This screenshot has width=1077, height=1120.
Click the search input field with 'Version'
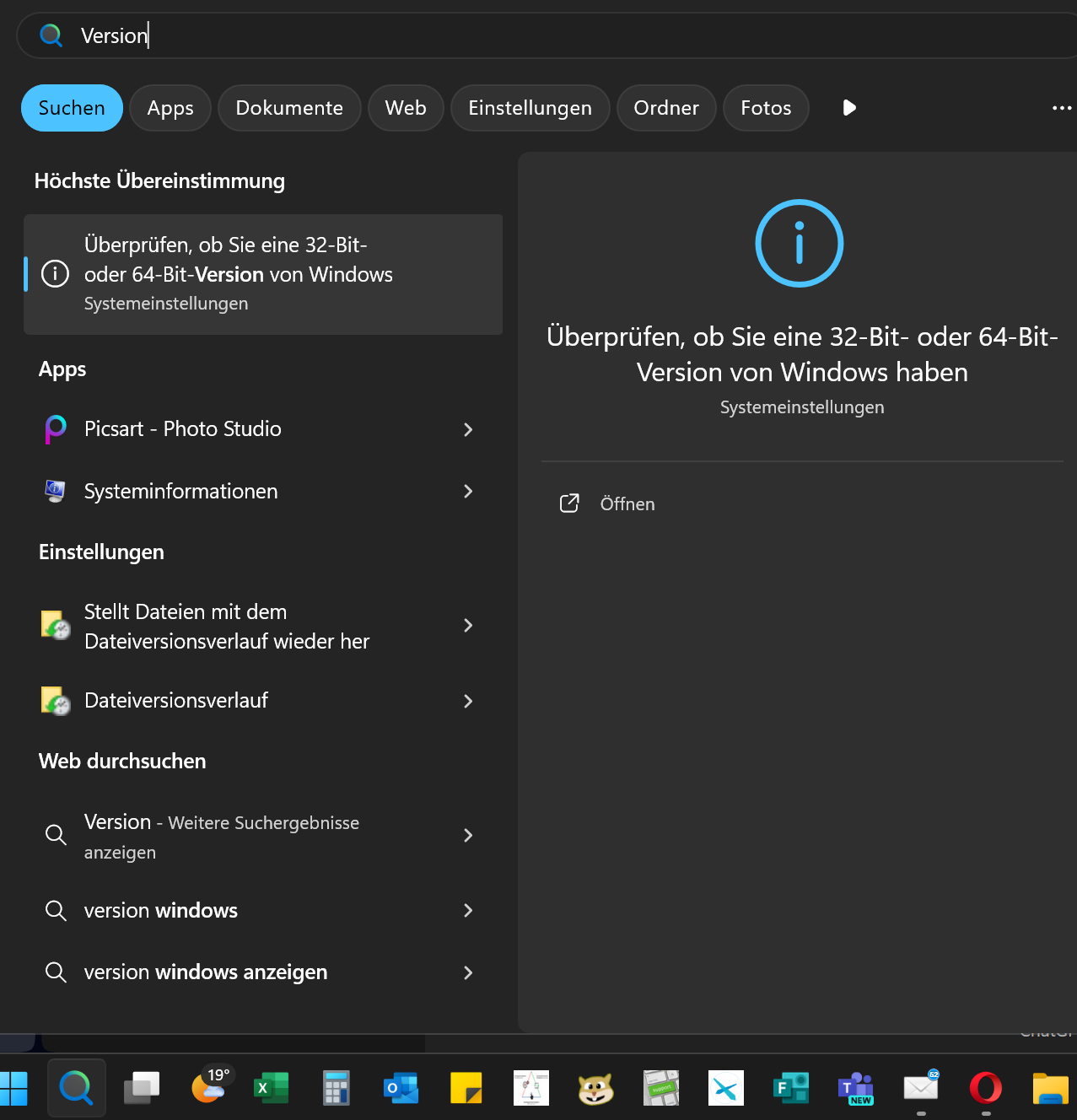(x=506, y=35)
